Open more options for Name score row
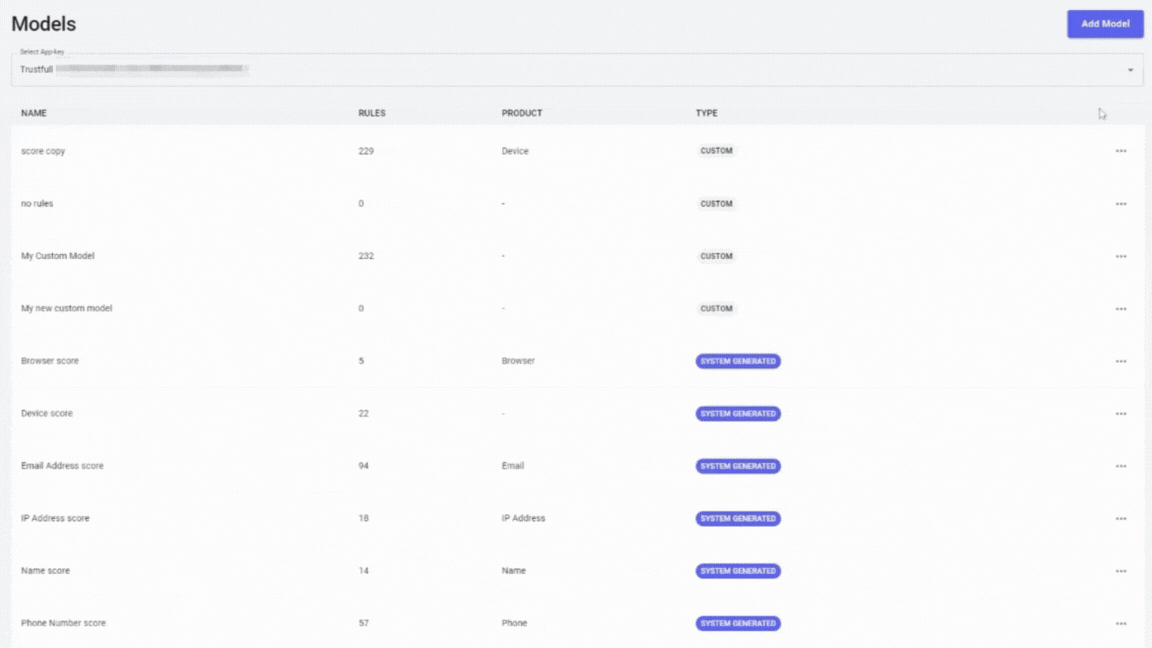Image resolution: width=1152 pixels, height=648 pixels. tap(1120, 571)
